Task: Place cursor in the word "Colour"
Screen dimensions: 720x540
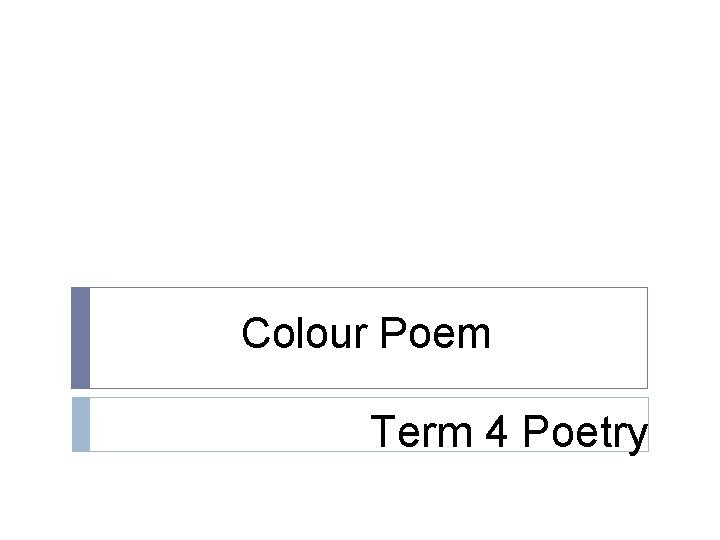Action: 304,333
